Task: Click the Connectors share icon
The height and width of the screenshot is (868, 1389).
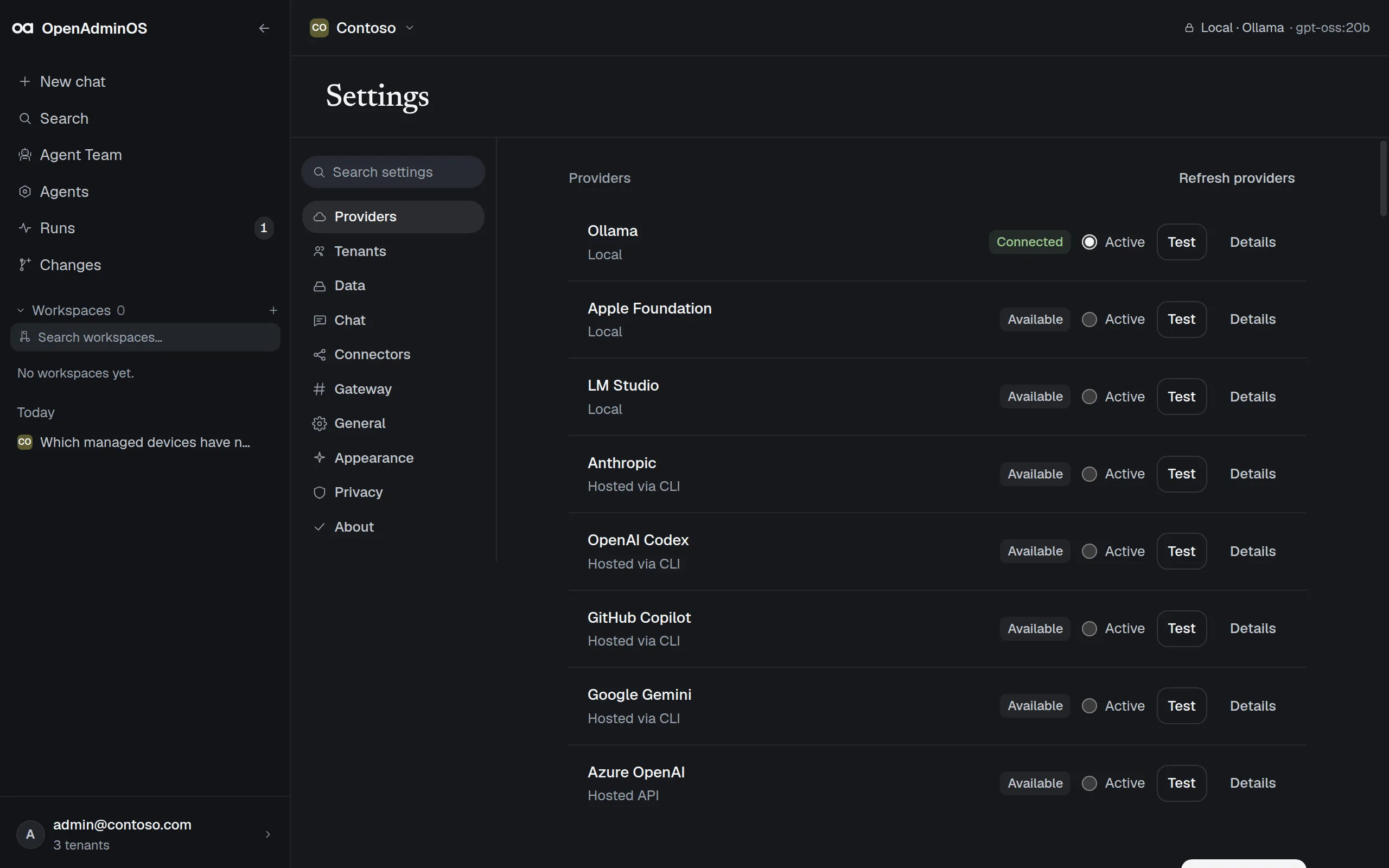Action: tap(320, 355)
